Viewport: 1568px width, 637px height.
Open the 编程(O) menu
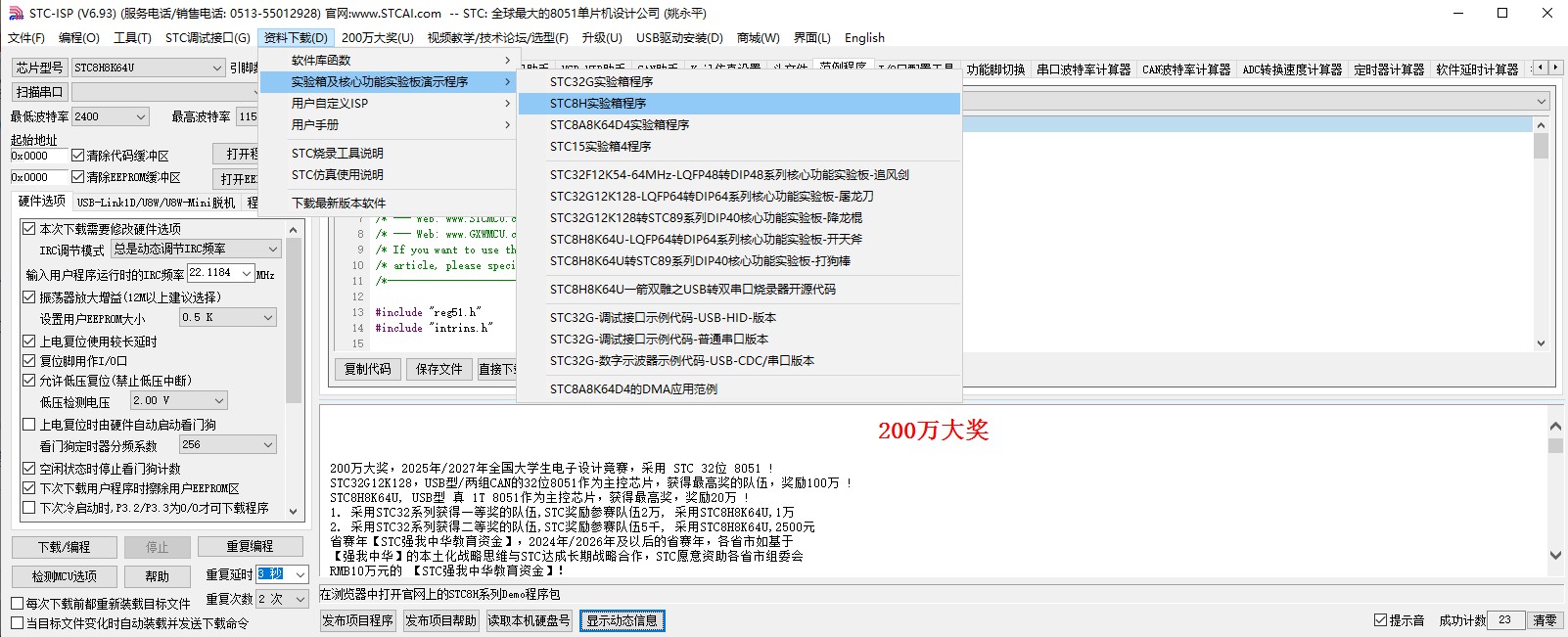79,38
